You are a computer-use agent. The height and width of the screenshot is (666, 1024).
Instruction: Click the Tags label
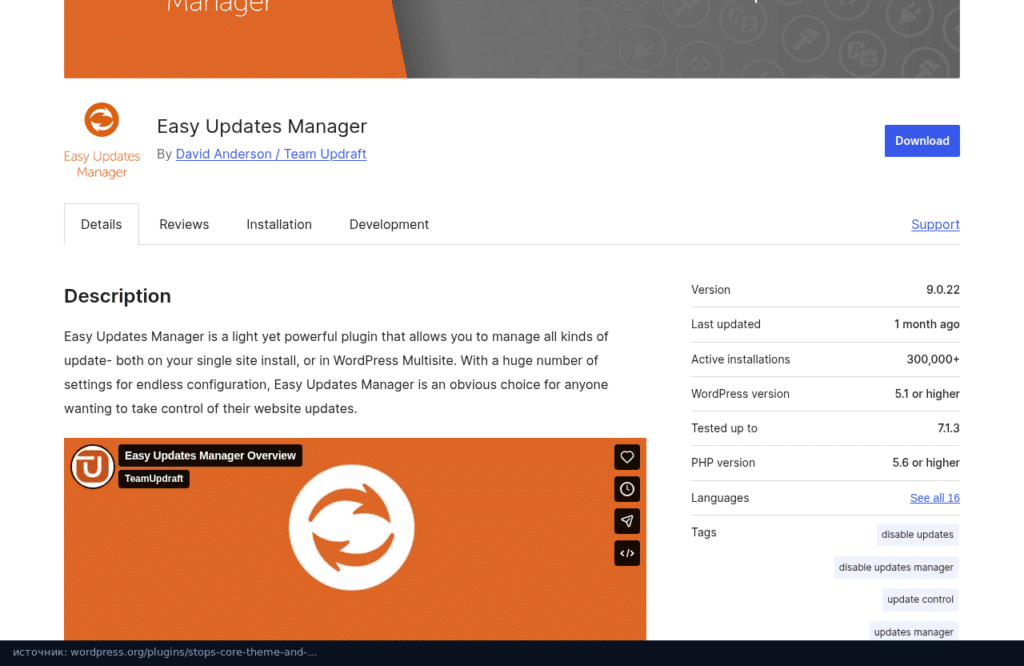[703, 533]
